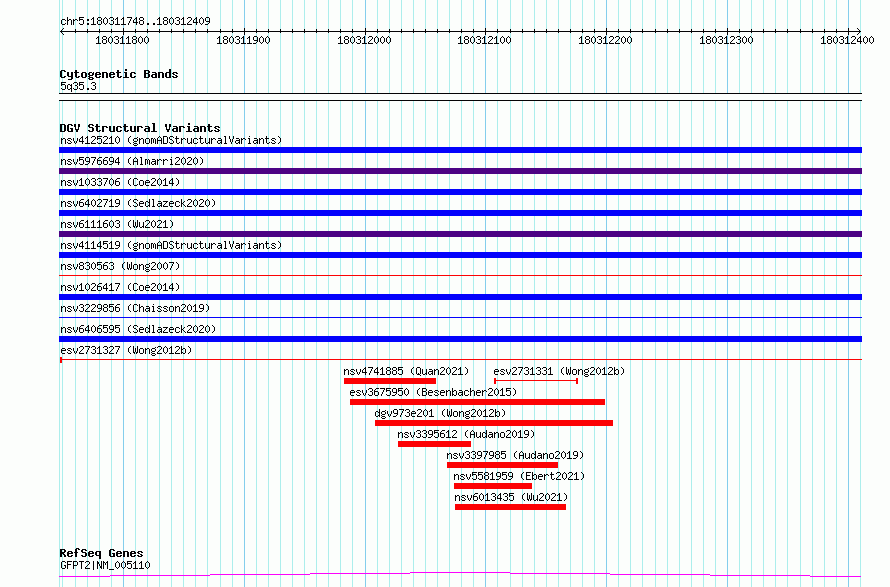Click the DGV Structural Variants track heading

click(x=140, y=128)
